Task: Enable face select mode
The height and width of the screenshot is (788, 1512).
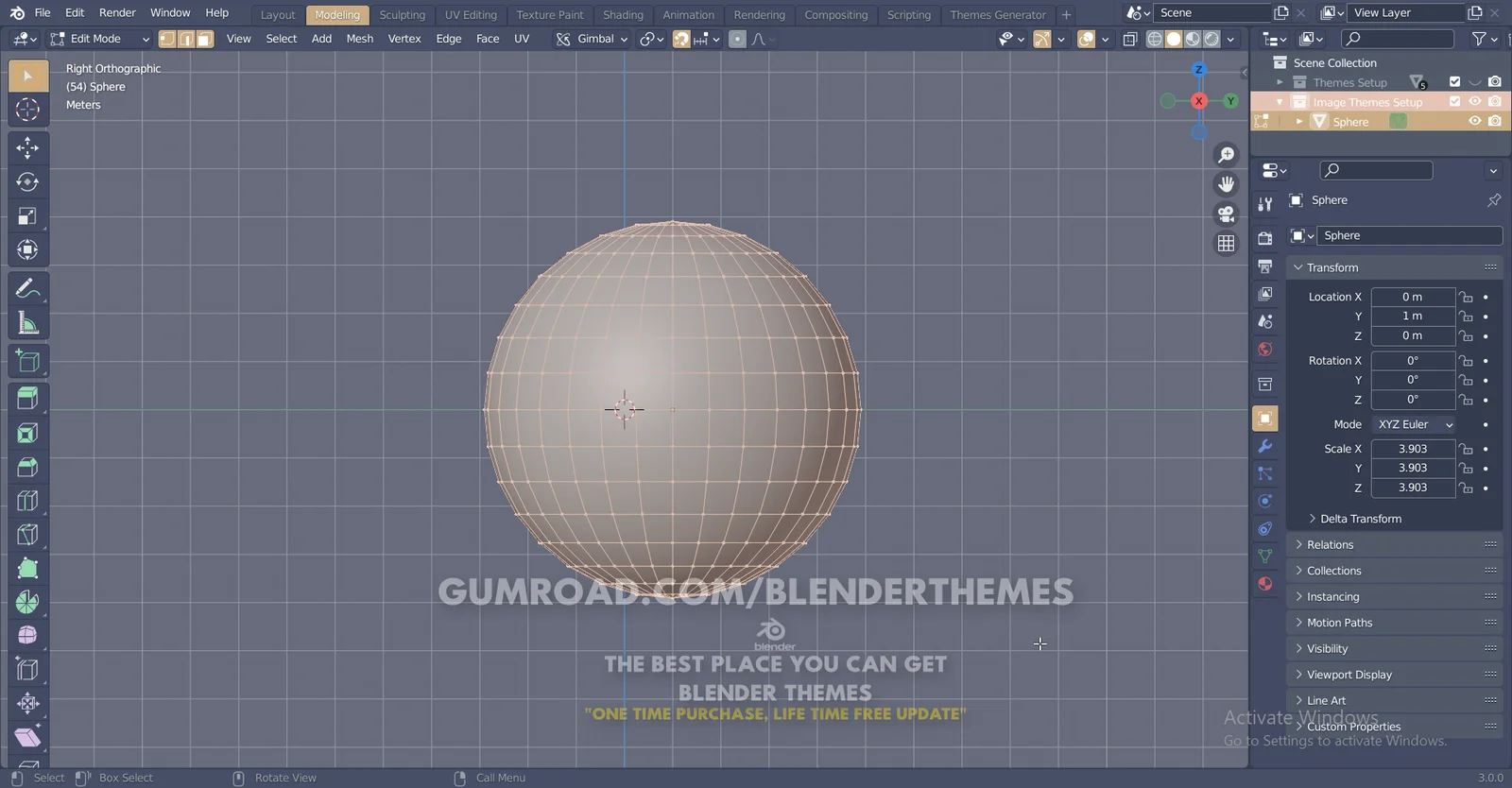Action: tap(205, 39)
